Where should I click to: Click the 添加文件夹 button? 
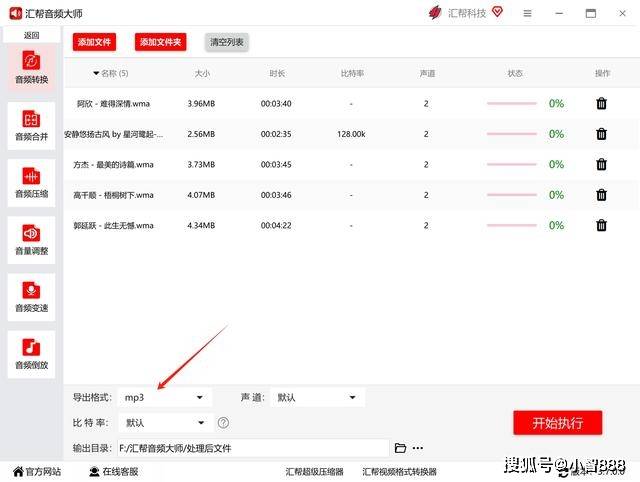(160, 42)
